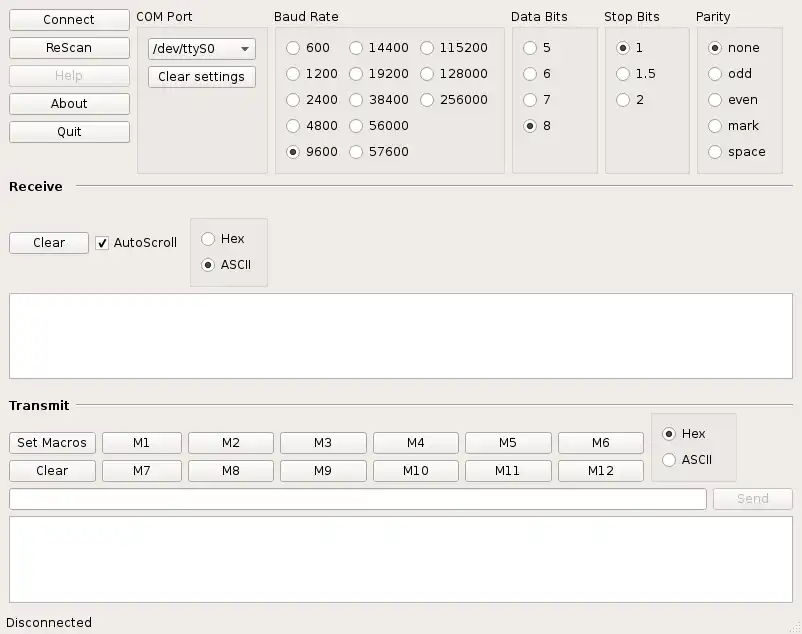
Task: Rescan ports with ReScan button
Action: 69,48
